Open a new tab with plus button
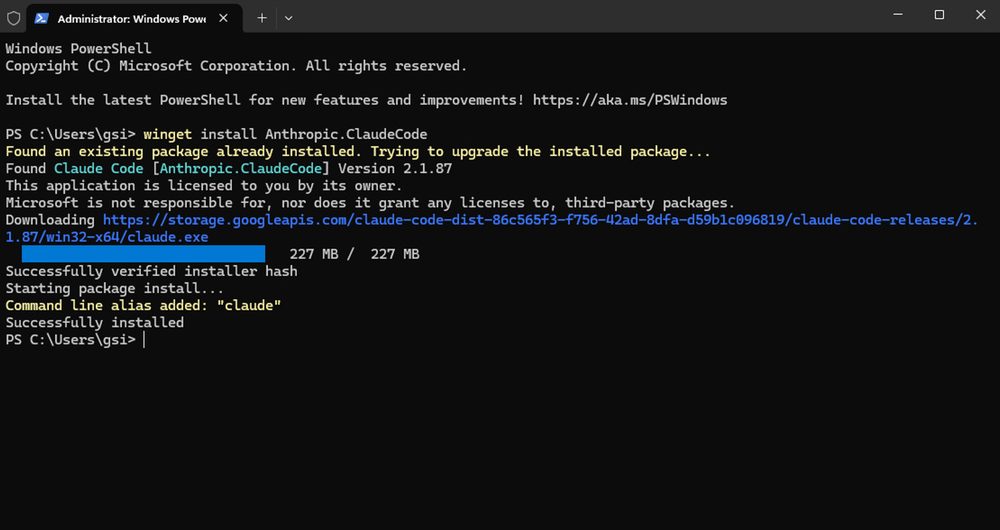This screenshot has width=1000, height=530. [262, 18]
